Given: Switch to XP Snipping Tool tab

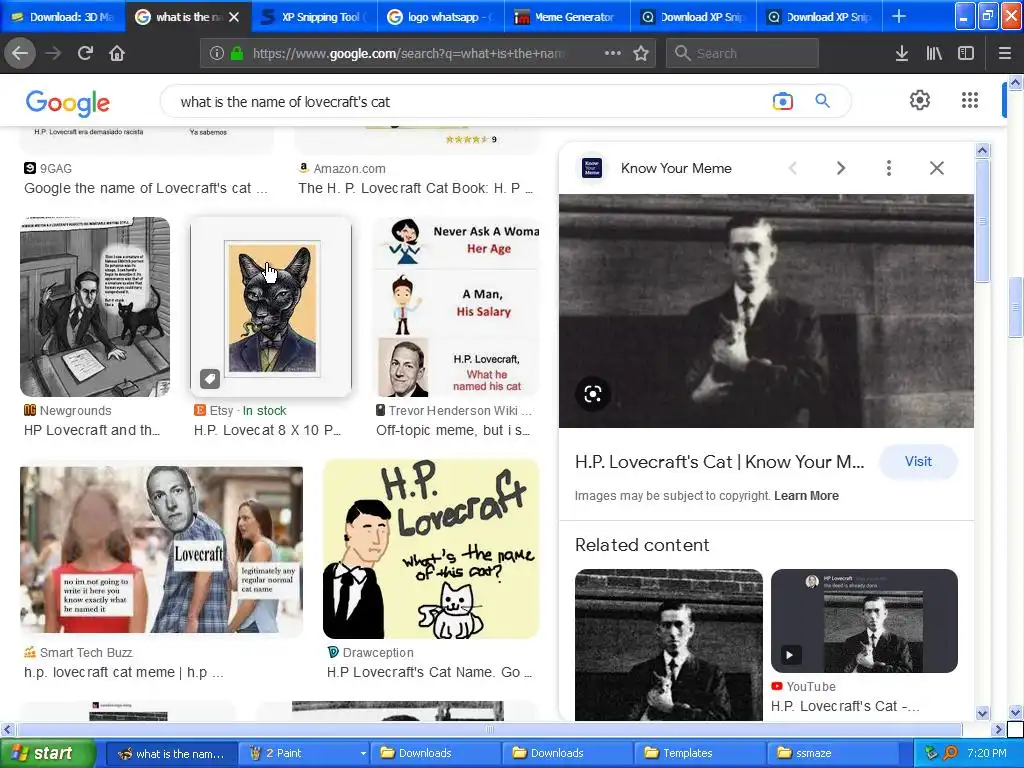Looking at the screenshot, I should click(315, 17).
